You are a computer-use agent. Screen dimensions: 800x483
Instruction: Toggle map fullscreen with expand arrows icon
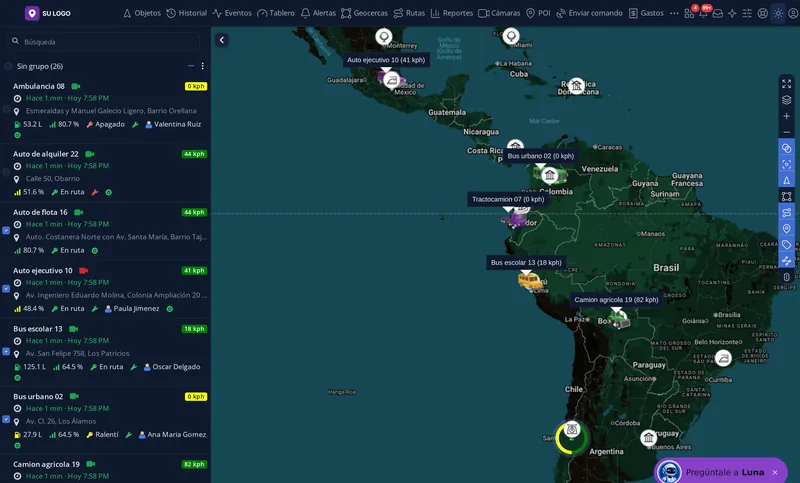tap(787, 84)
